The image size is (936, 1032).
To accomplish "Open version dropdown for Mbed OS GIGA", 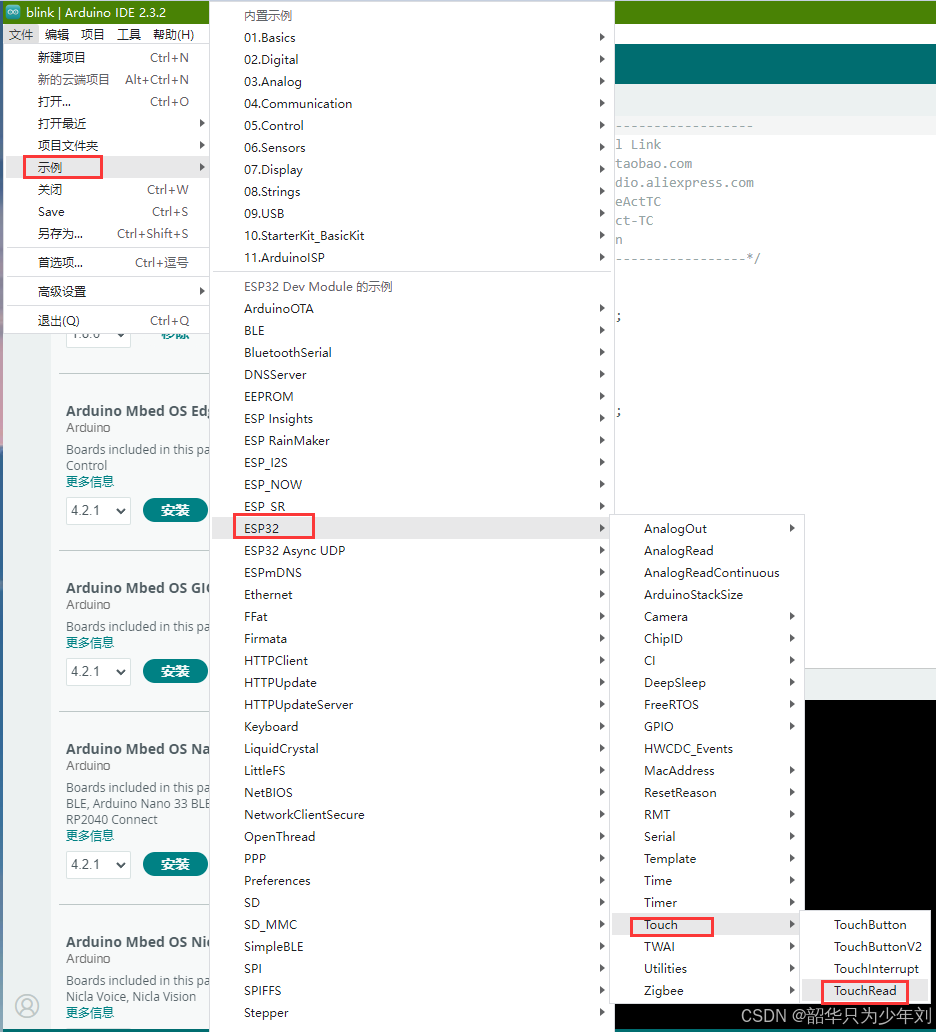I will tap(98, 672).
